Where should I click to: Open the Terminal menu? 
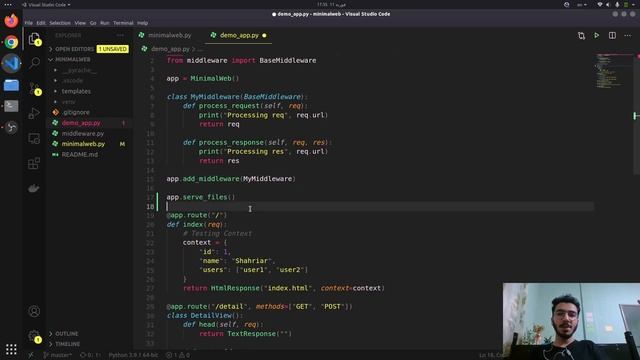(x=123, y=23)
